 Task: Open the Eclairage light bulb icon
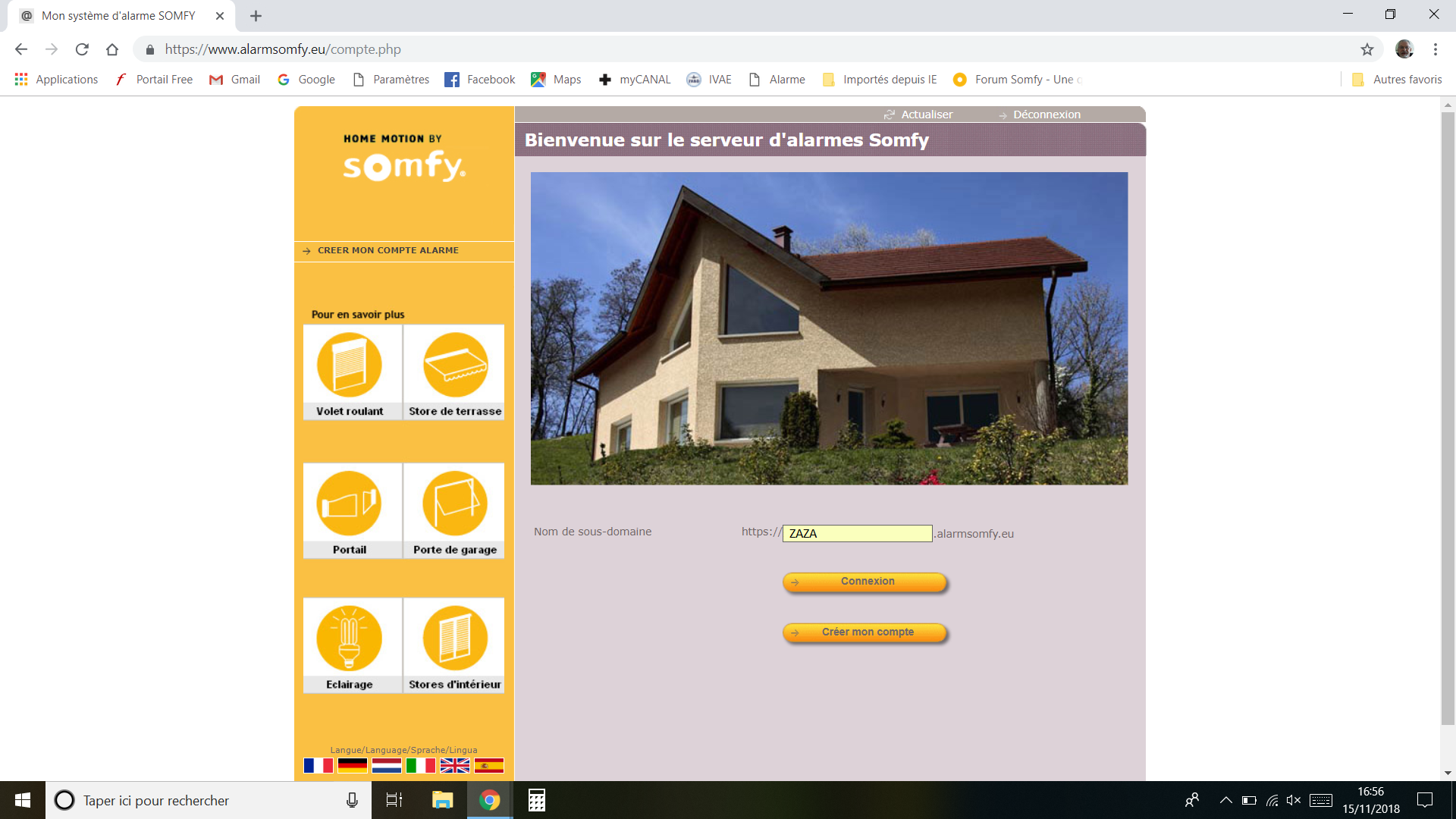[350, 639]
